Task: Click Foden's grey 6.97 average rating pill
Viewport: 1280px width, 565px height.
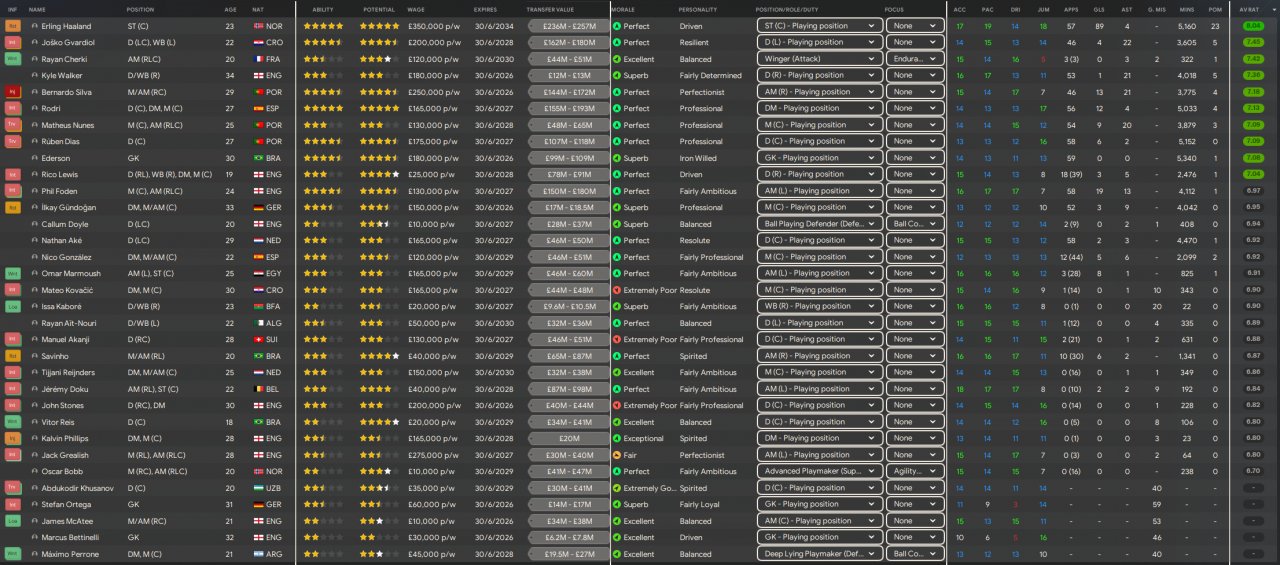Action: (x=1253, y=191)
